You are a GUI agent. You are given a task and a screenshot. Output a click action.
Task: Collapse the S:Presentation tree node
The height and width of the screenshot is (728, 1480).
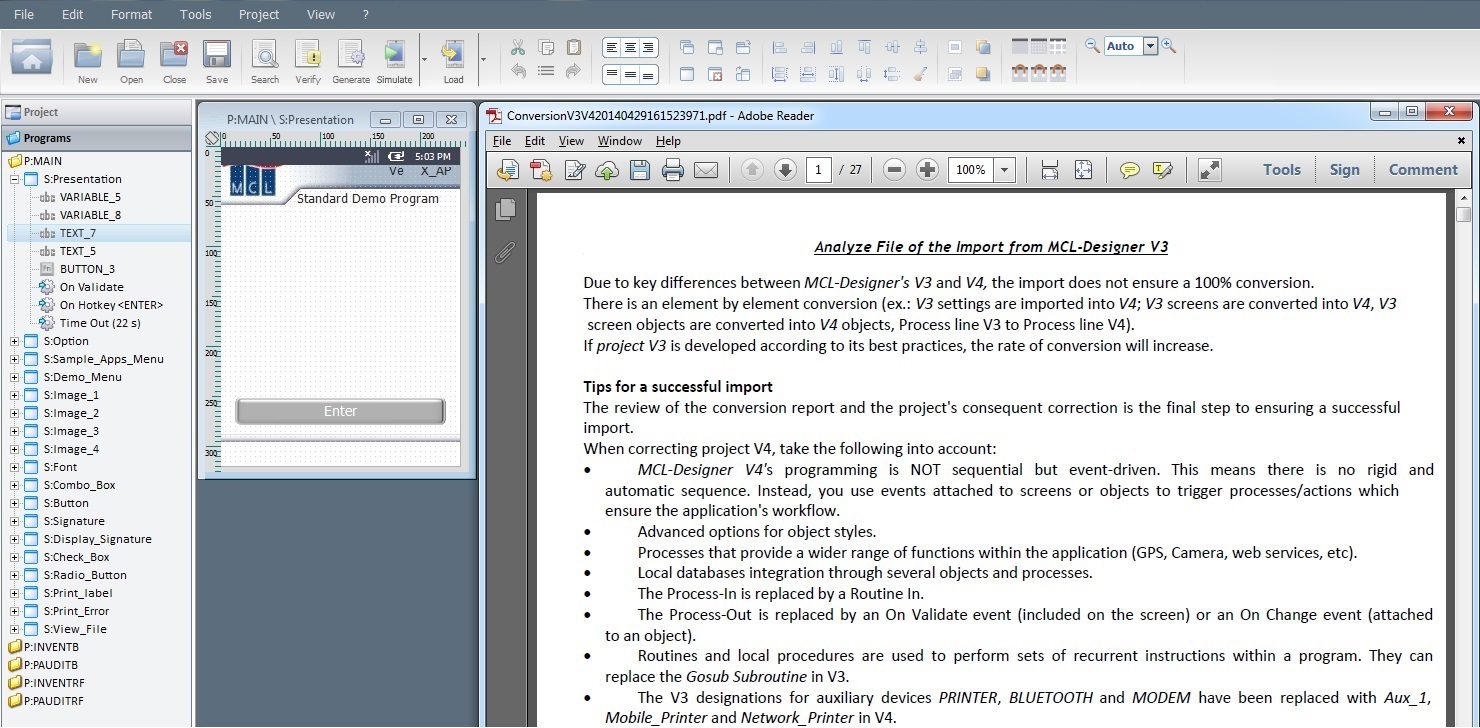pos(15,179)
